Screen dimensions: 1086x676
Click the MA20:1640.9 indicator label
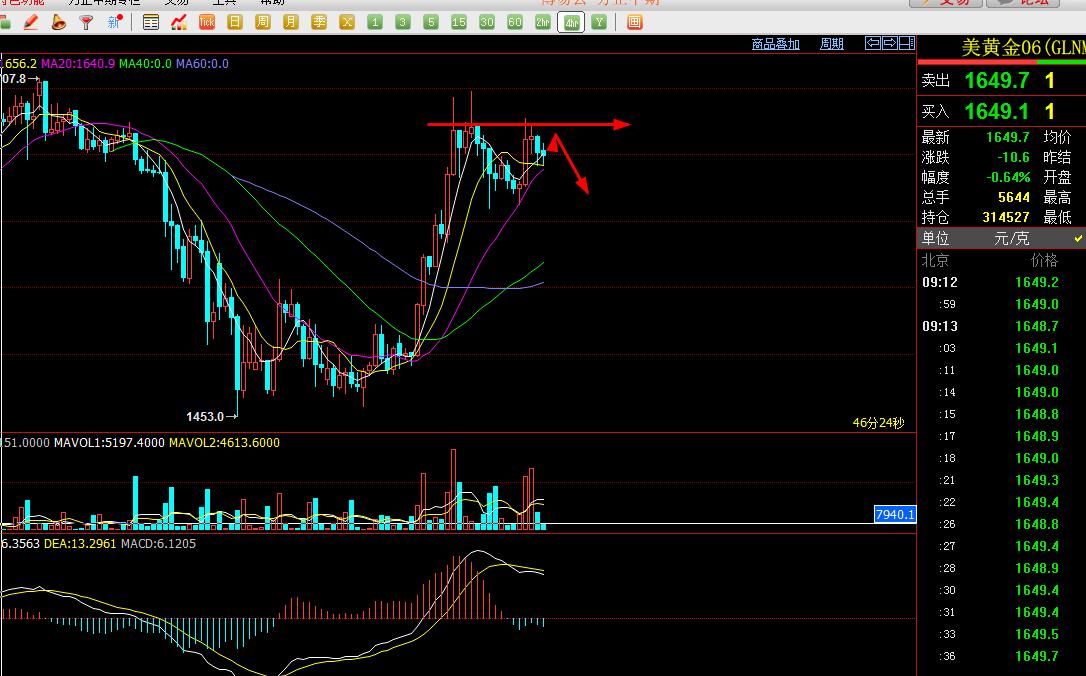click(78, 64)
